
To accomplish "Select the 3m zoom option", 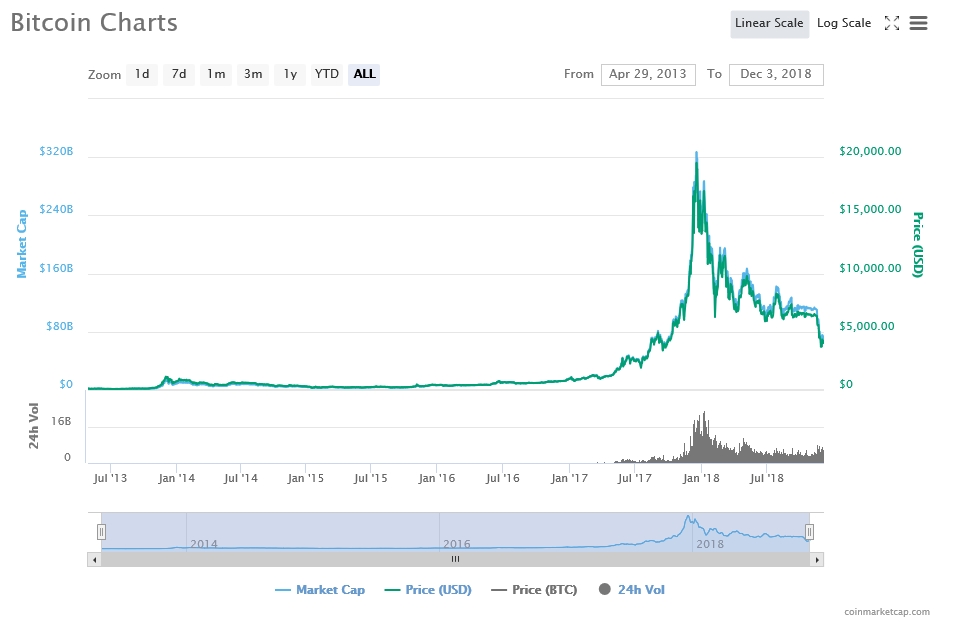I will [253, 74].
